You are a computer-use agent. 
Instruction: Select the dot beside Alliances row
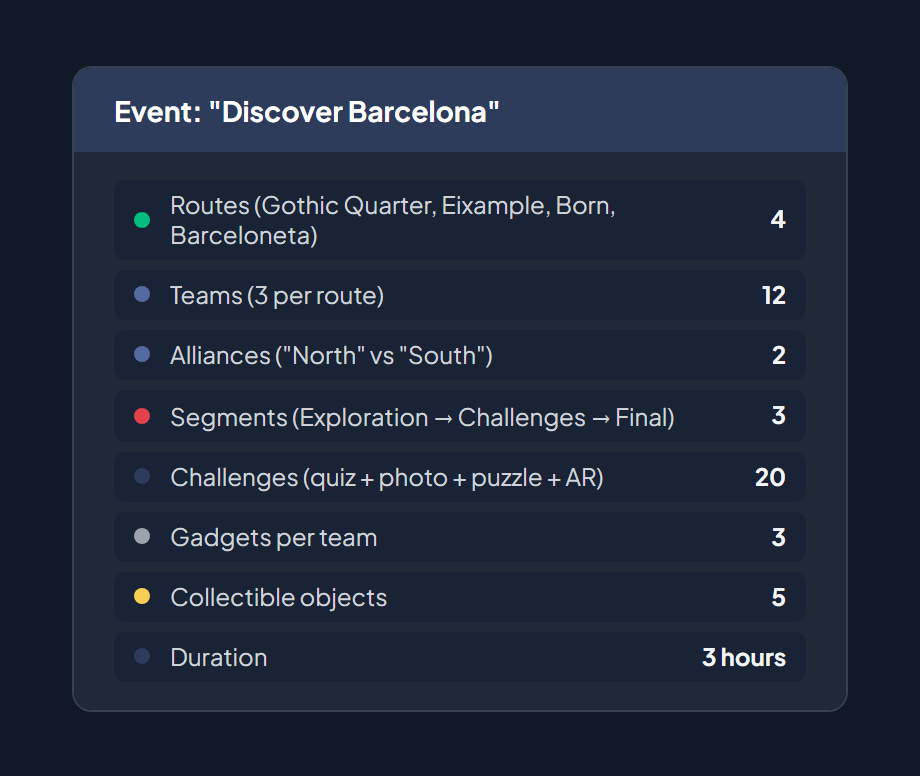(x=141, y=356)
